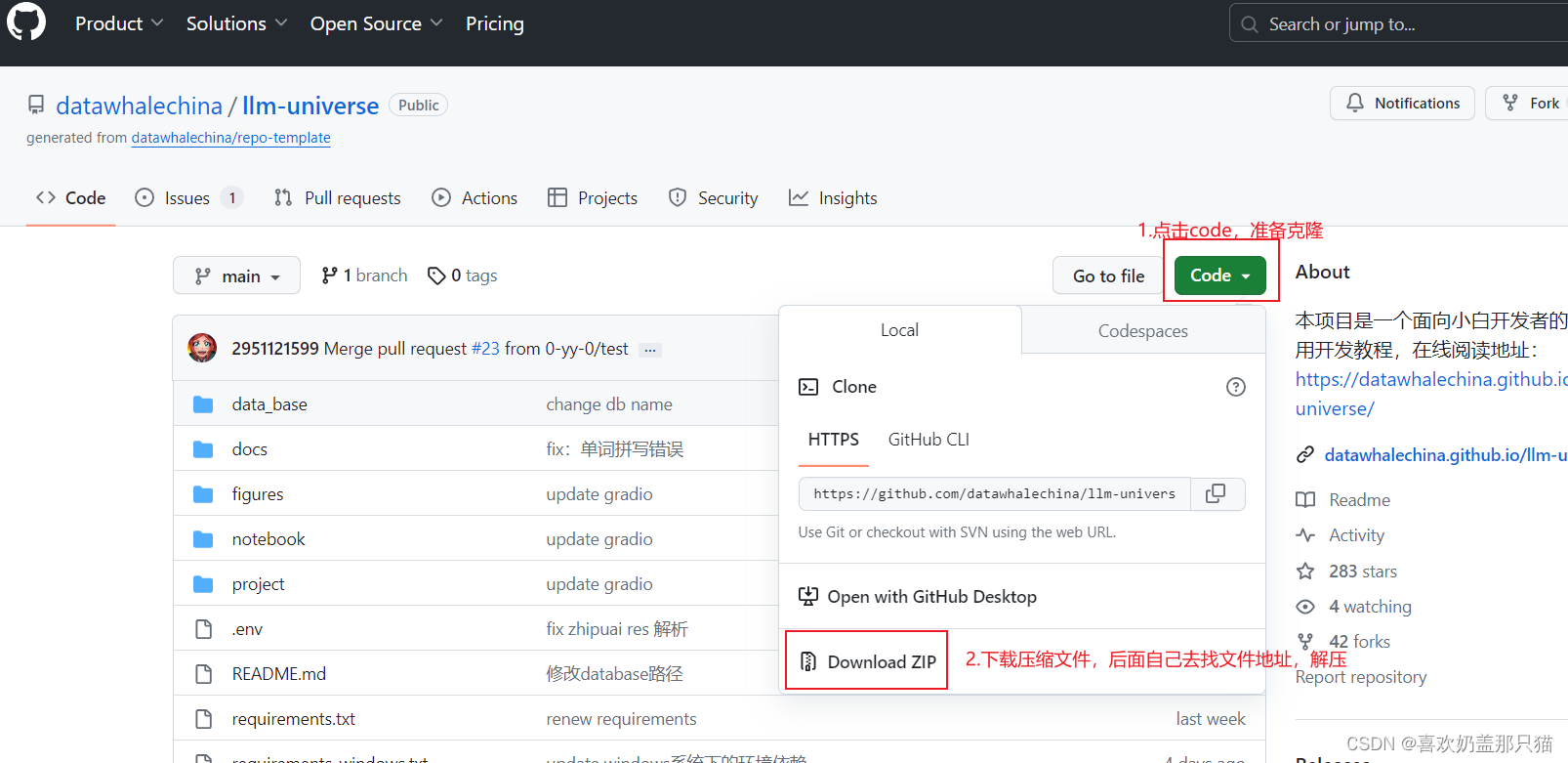Switch to the Codespaces tab
Screen dimensions: 1568x763
click(x=1143, y=331)
